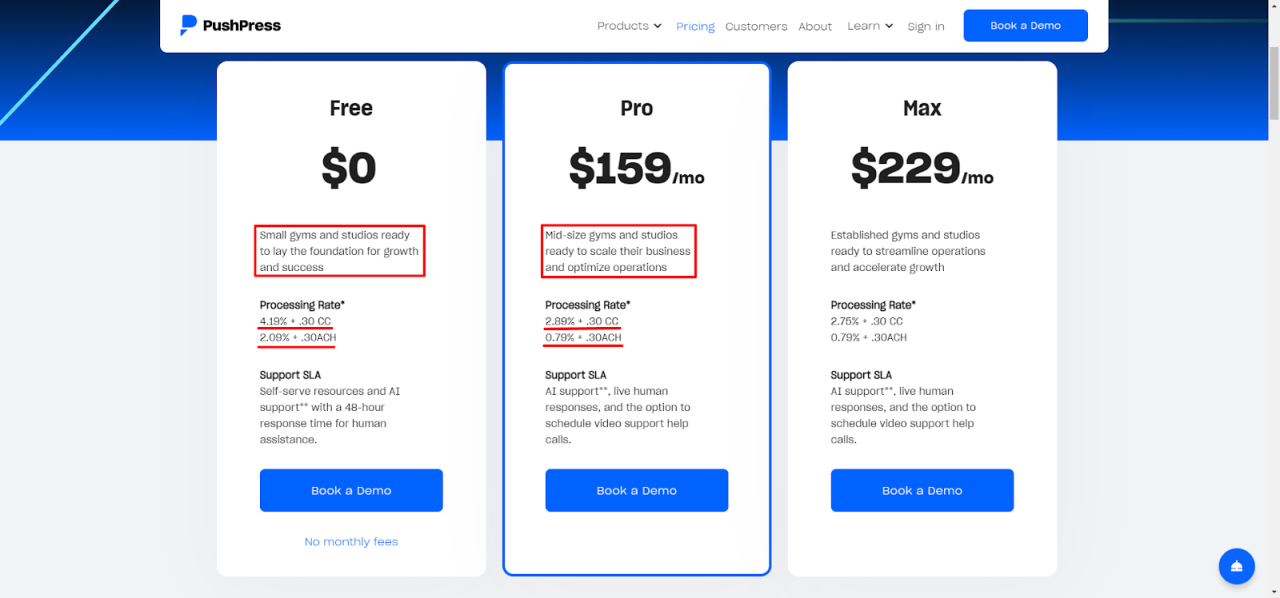
Task: Select the Pro plan $159 price
Action: tap(637, 168)
